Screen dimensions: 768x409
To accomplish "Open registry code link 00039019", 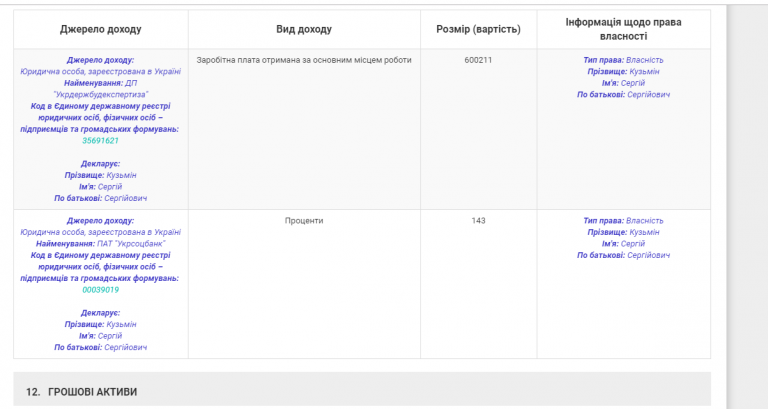I will click(x=100, y=290).
